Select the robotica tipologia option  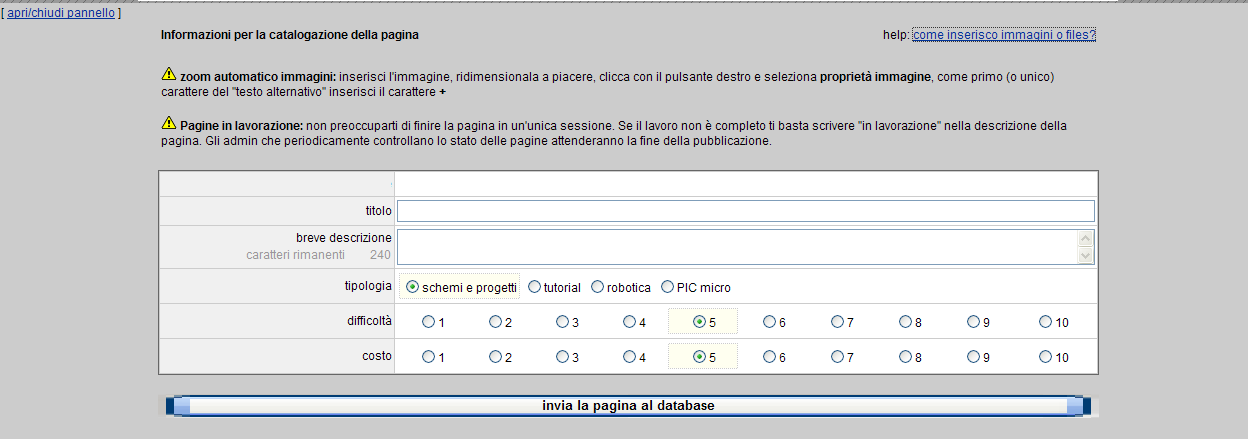[598, 287]
